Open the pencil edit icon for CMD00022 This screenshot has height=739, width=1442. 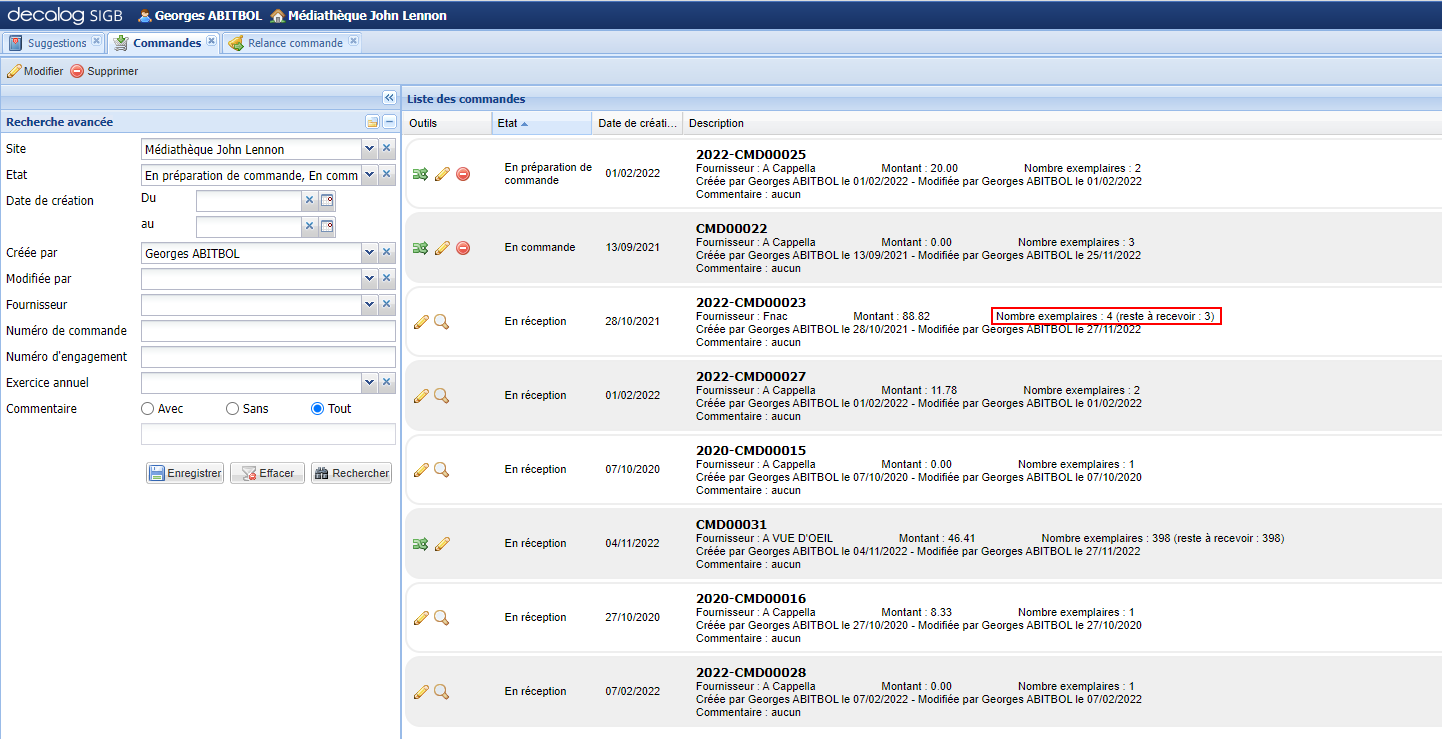coord(442,247)
